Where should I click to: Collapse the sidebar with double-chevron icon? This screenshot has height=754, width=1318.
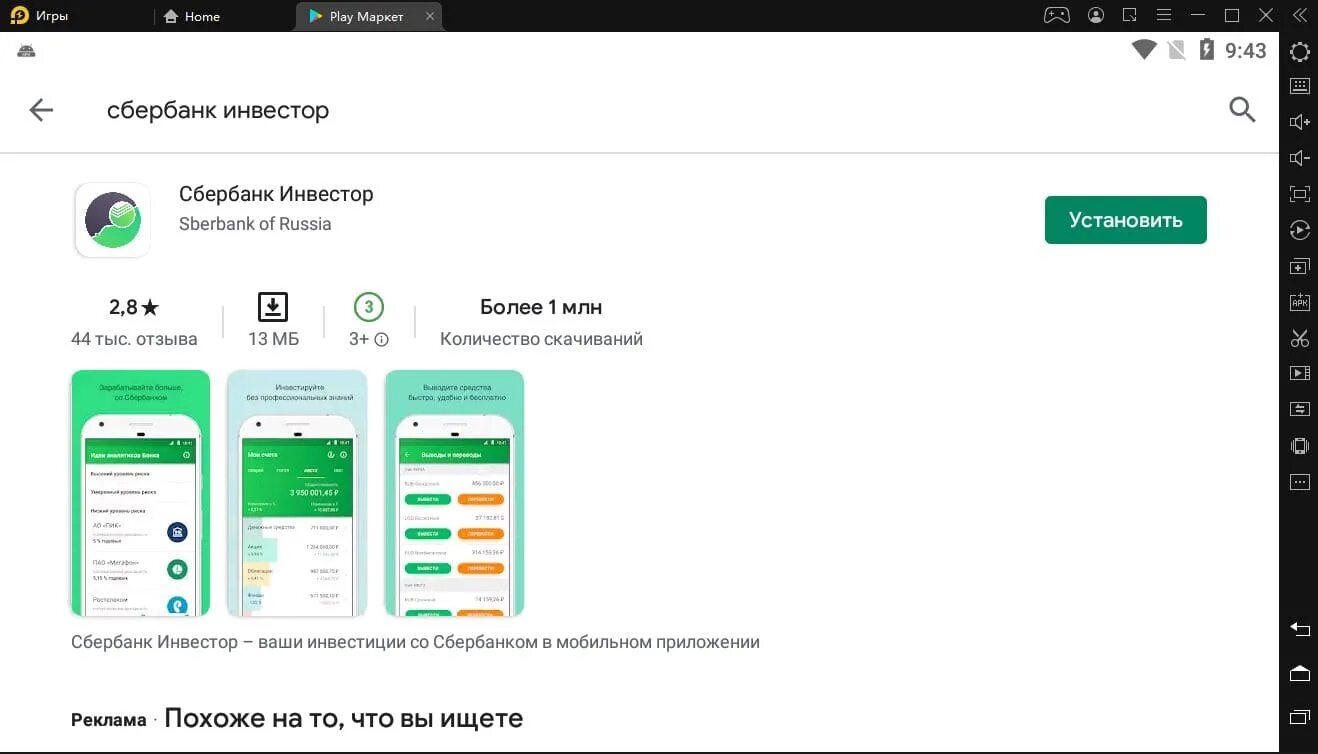tap(1299, 15)
